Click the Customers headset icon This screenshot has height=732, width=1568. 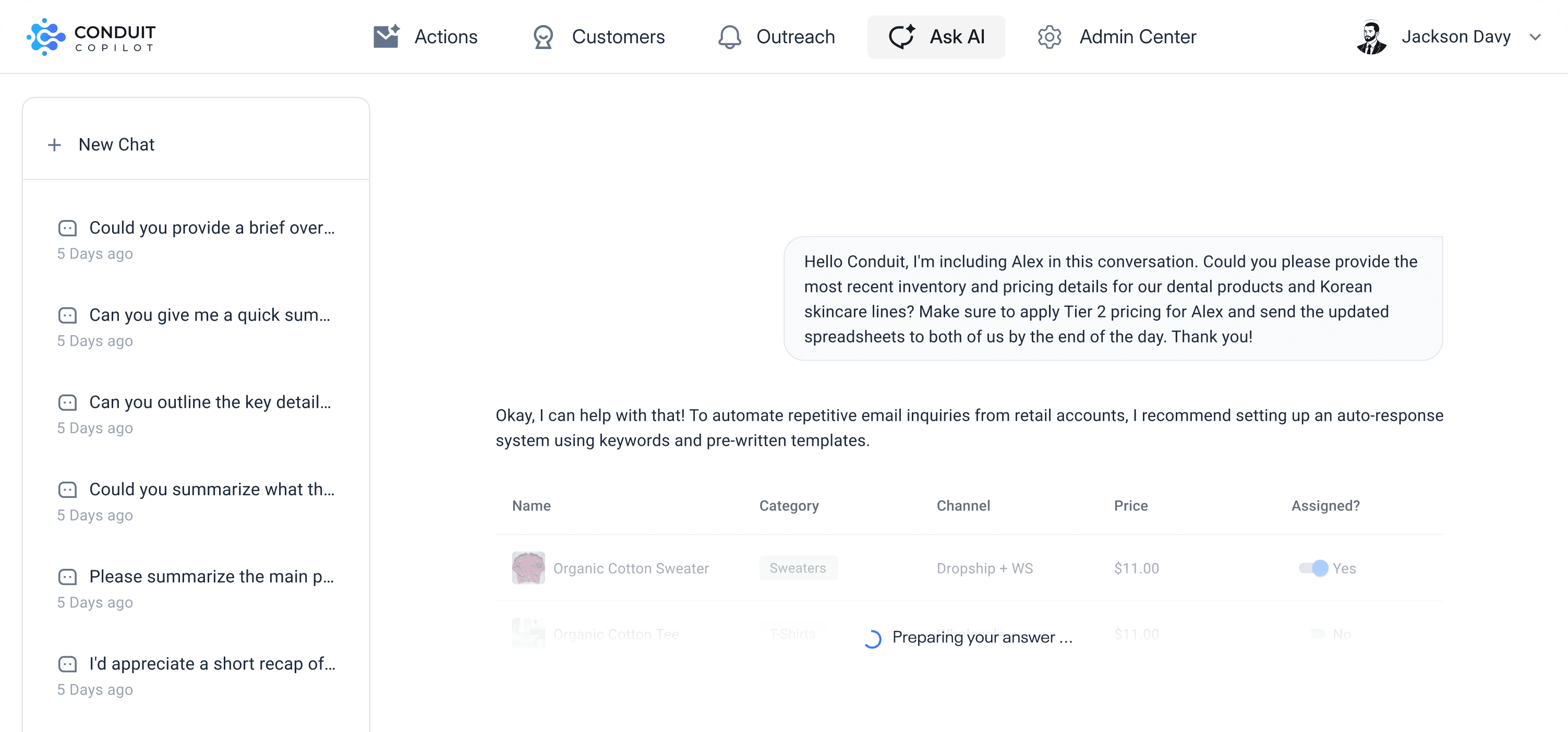click(x=543, y=37)
